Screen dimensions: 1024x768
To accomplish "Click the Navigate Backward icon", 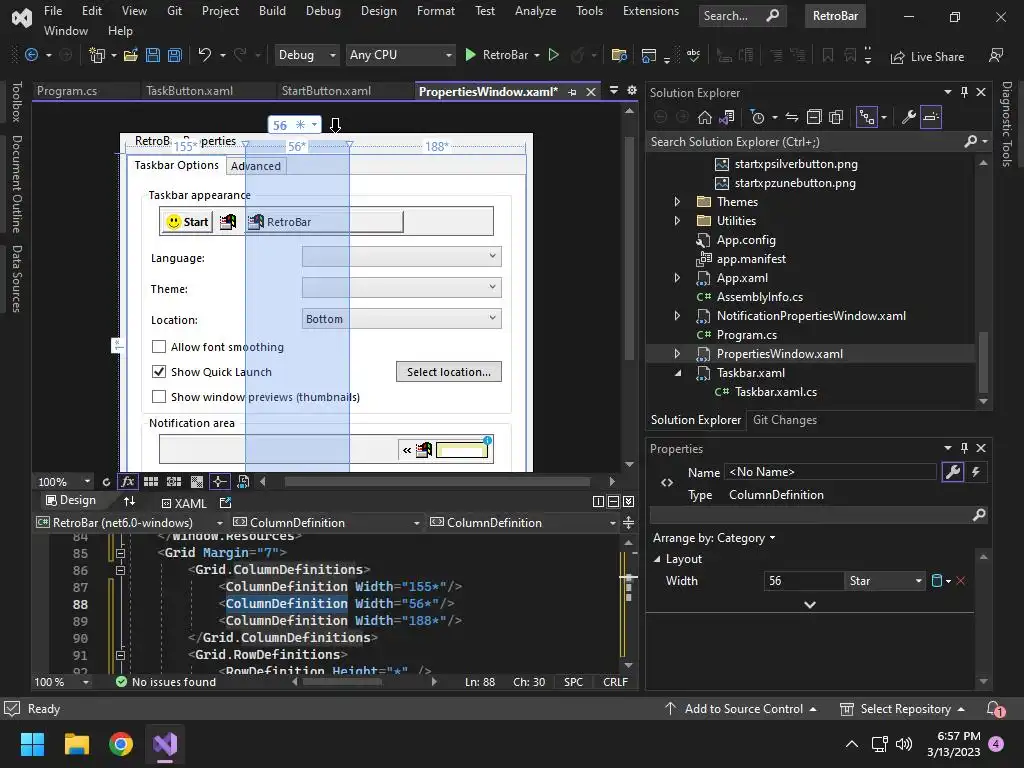I will click(31, 56).
